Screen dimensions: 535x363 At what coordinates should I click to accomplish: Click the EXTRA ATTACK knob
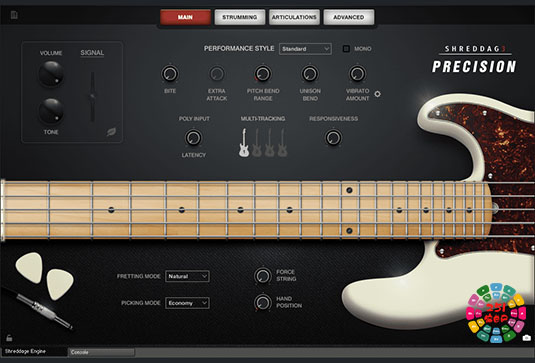(x=217, y=74)
